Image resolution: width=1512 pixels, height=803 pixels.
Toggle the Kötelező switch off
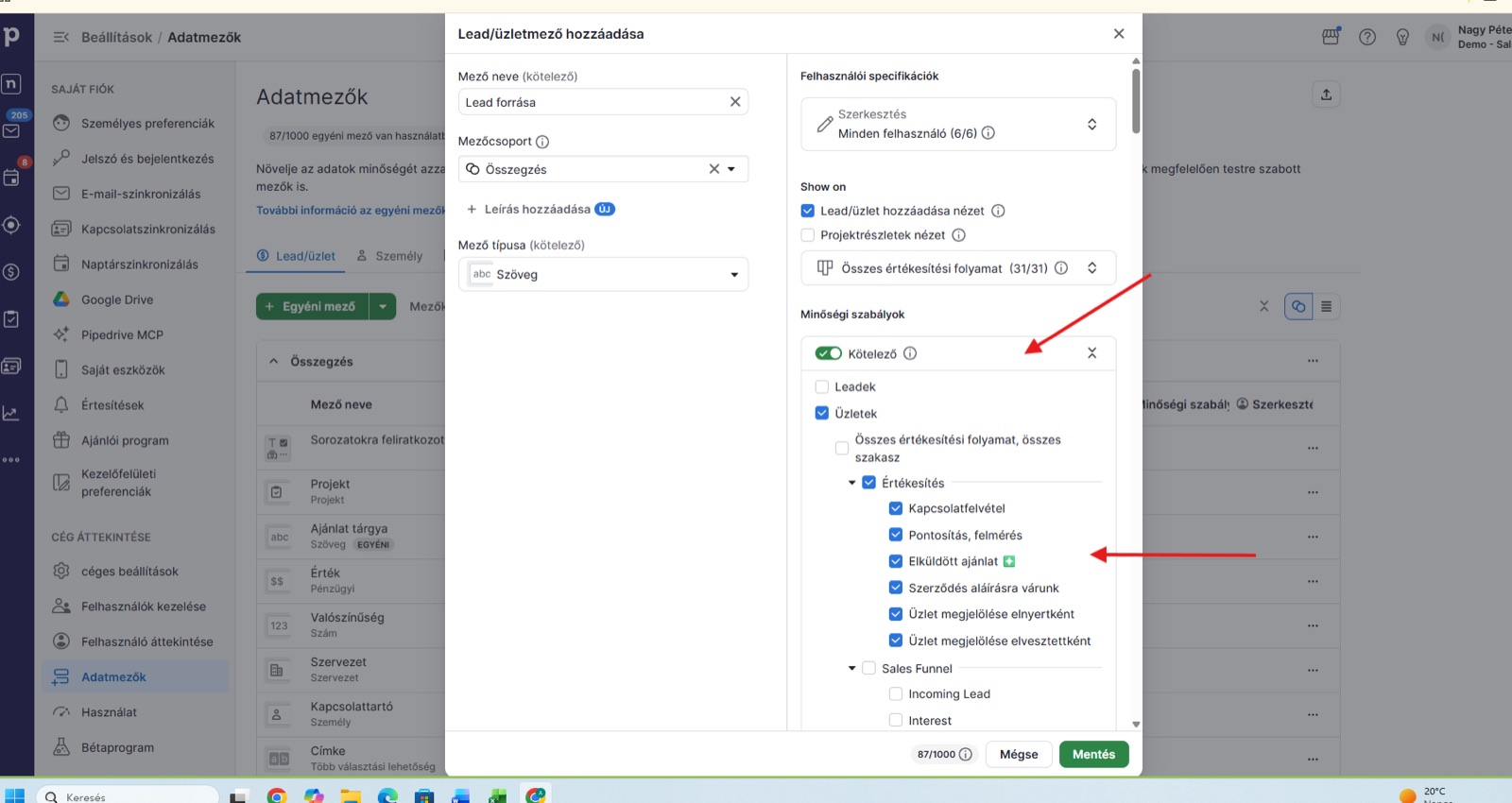(829, 353)
